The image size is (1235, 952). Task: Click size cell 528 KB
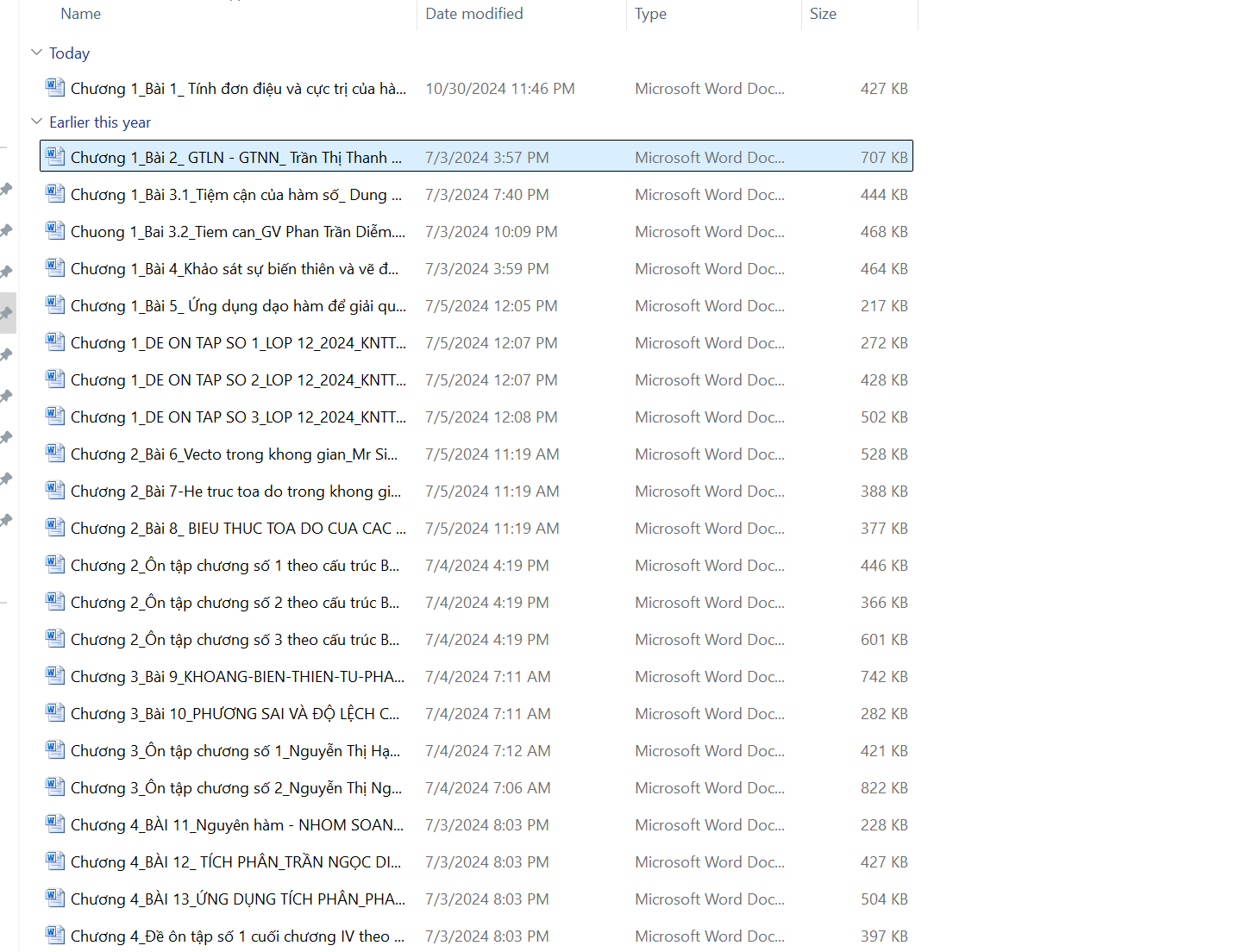coord(884,454)
